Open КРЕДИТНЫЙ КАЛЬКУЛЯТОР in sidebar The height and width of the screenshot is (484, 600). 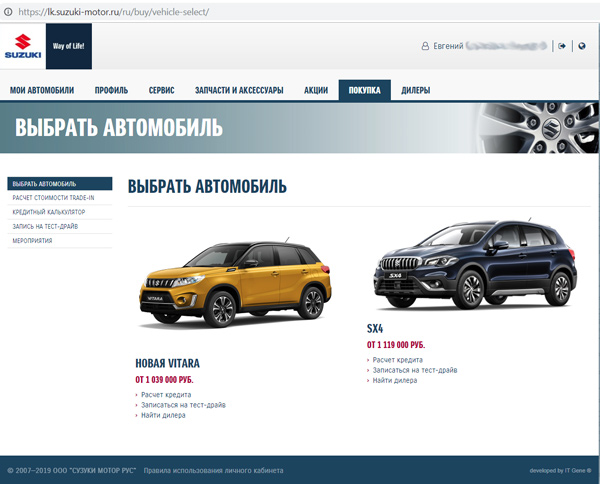pyautogui.click(x=49, y=212)
